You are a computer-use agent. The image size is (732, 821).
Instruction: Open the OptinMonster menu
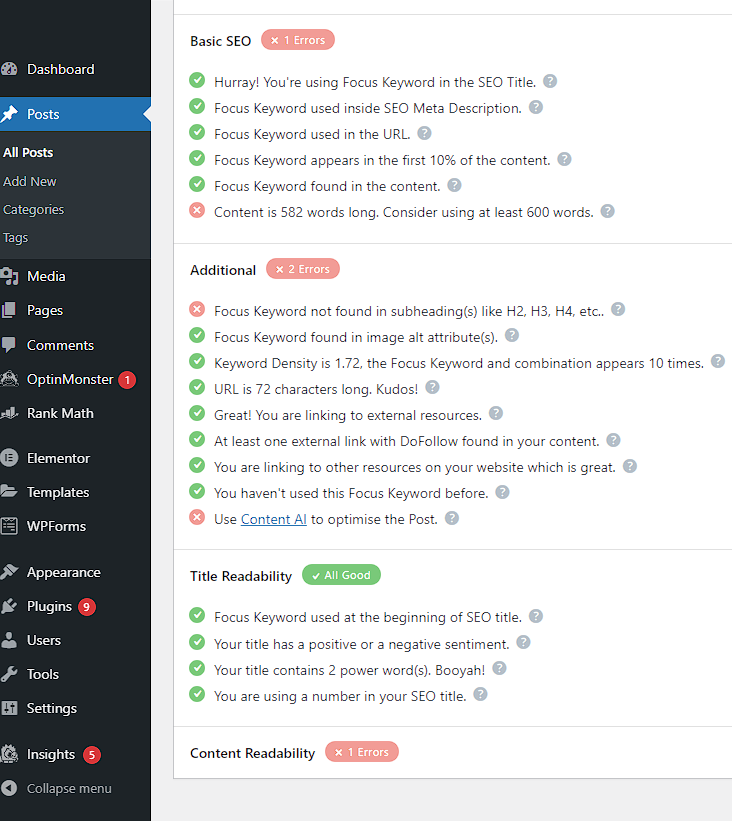(70, 379)
